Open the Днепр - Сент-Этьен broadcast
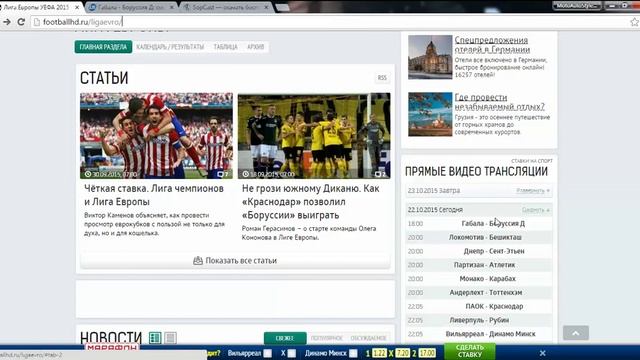This screenshot has height=360, width=640. coord(479,251)
